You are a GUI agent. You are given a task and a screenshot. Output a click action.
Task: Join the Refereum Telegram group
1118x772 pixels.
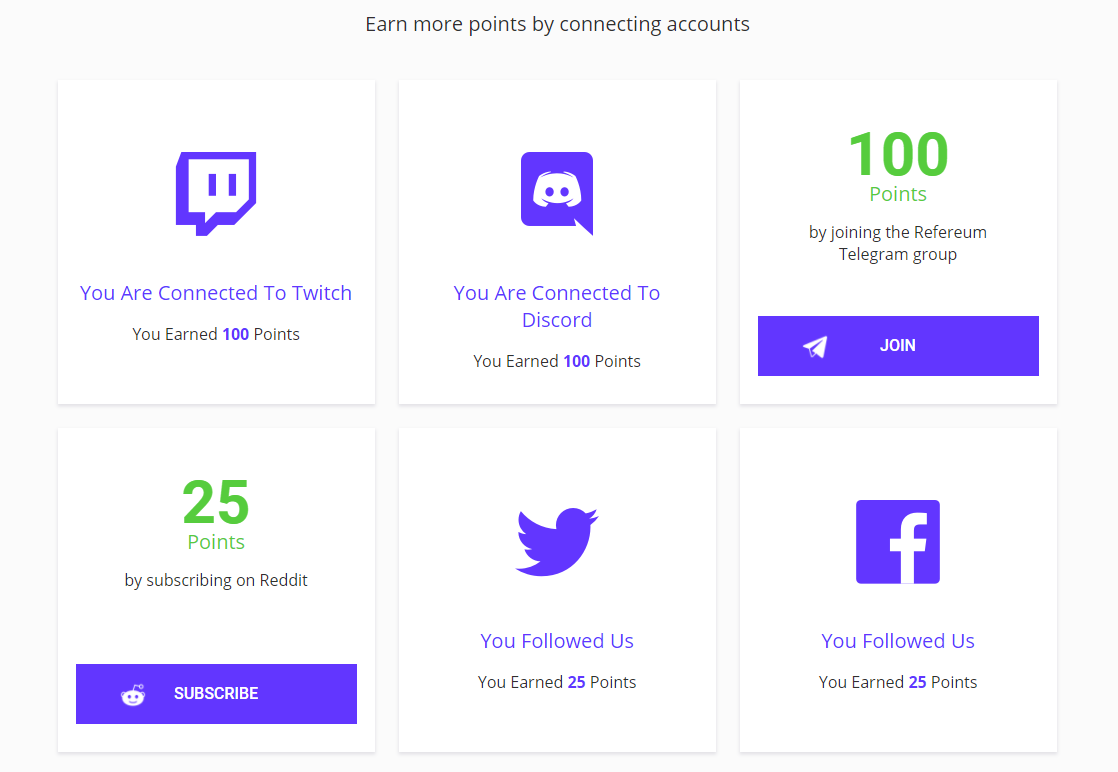898,346
